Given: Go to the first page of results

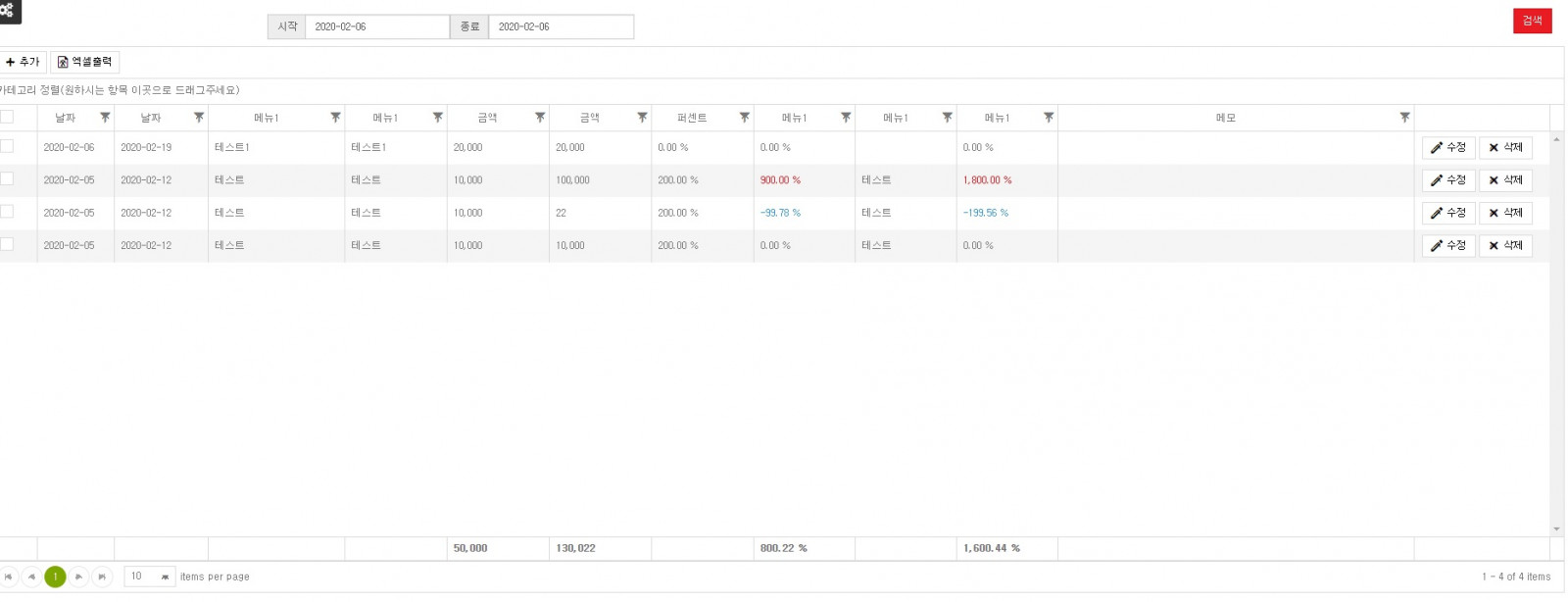Looking at the screenshot, I should [10, 577].
